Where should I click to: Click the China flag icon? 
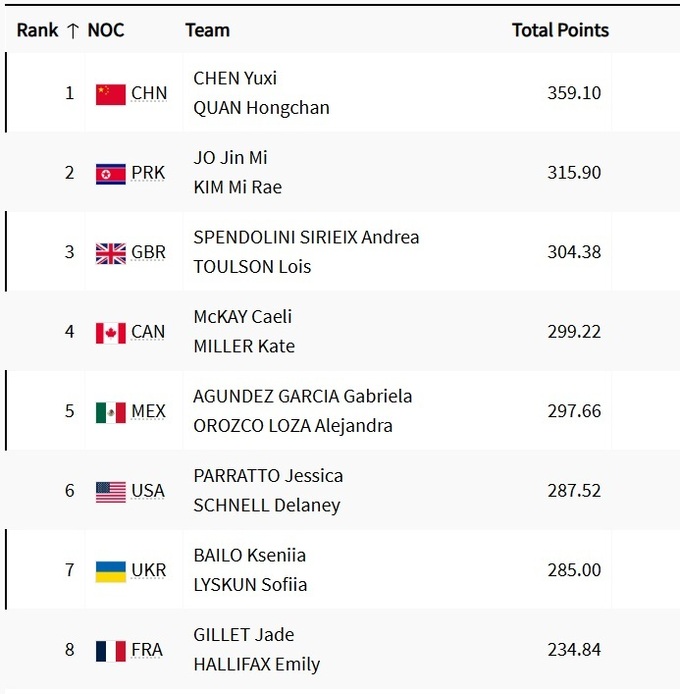pyautogui.click(x=111, y=94)
